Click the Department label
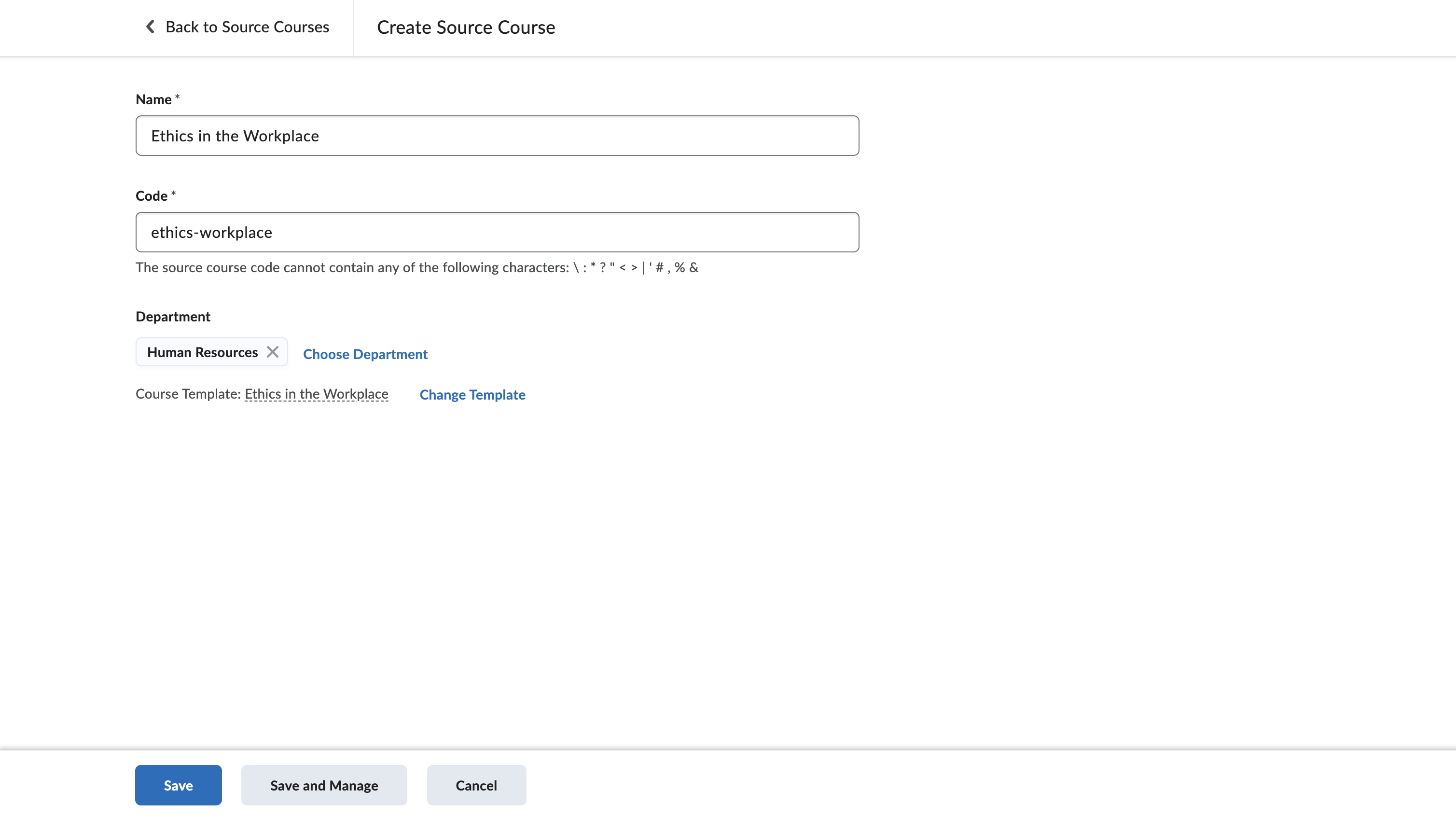1456x818 pixels. tap(173, 317)
